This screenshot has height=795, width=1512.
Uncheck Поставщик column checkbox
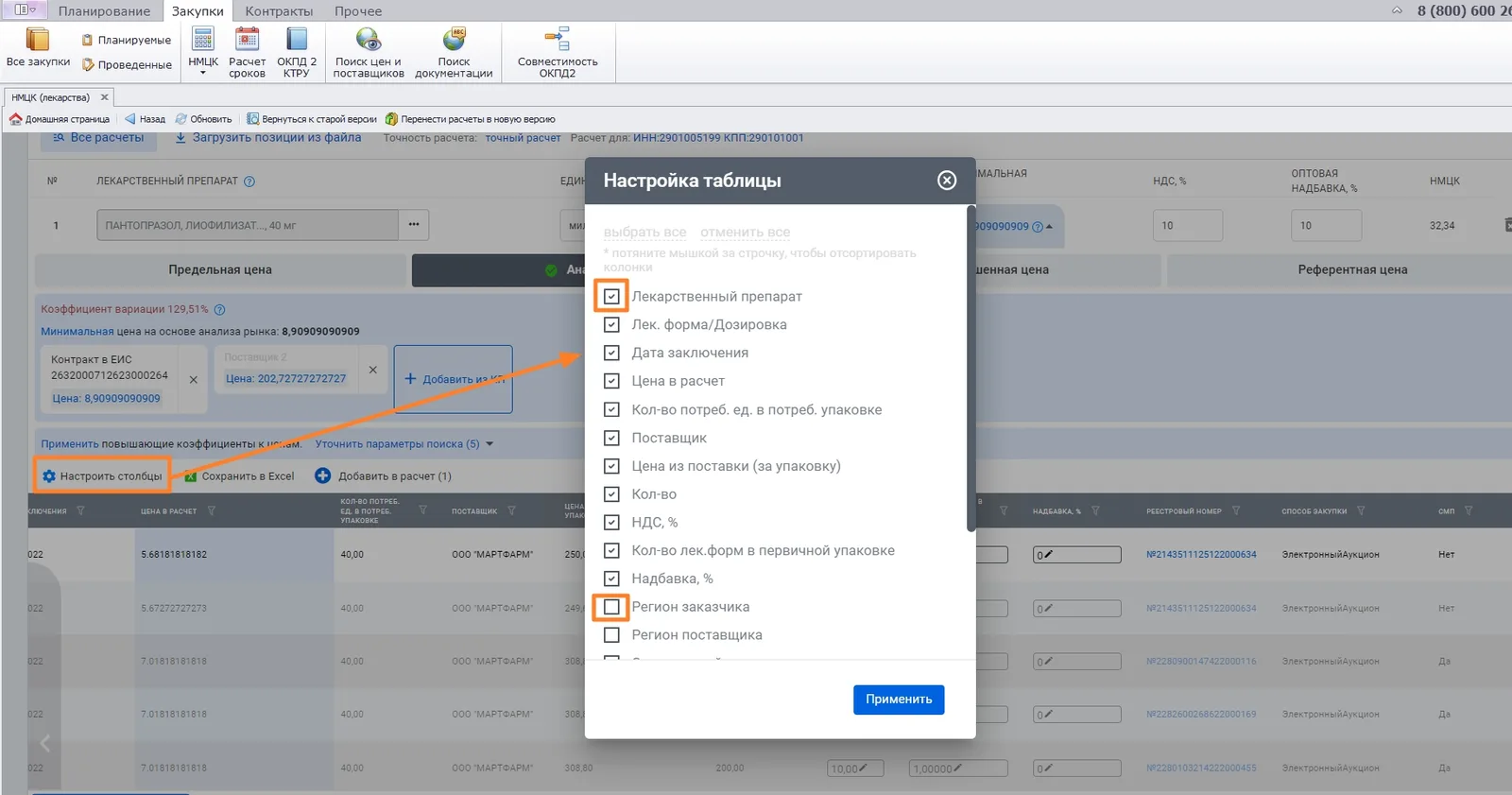tap(611, 438)
